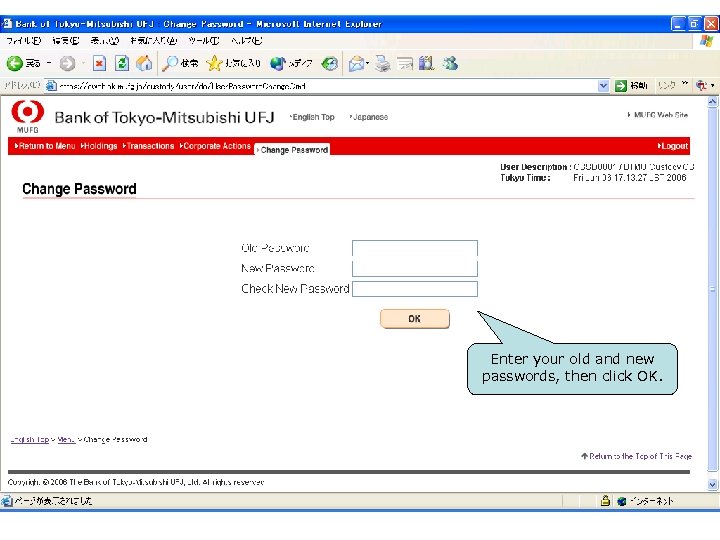This screenshot has width=720, height=540.
Task: Select the Change Password tab
Action: click(292, 150)
